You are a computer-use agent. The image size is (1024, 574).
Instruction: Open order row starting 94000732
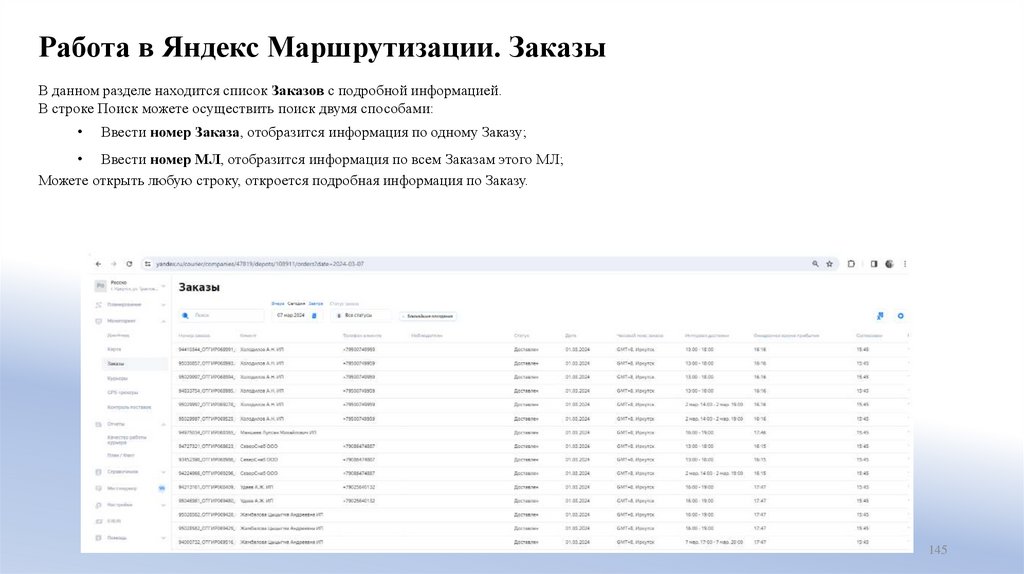pos(542,542)
